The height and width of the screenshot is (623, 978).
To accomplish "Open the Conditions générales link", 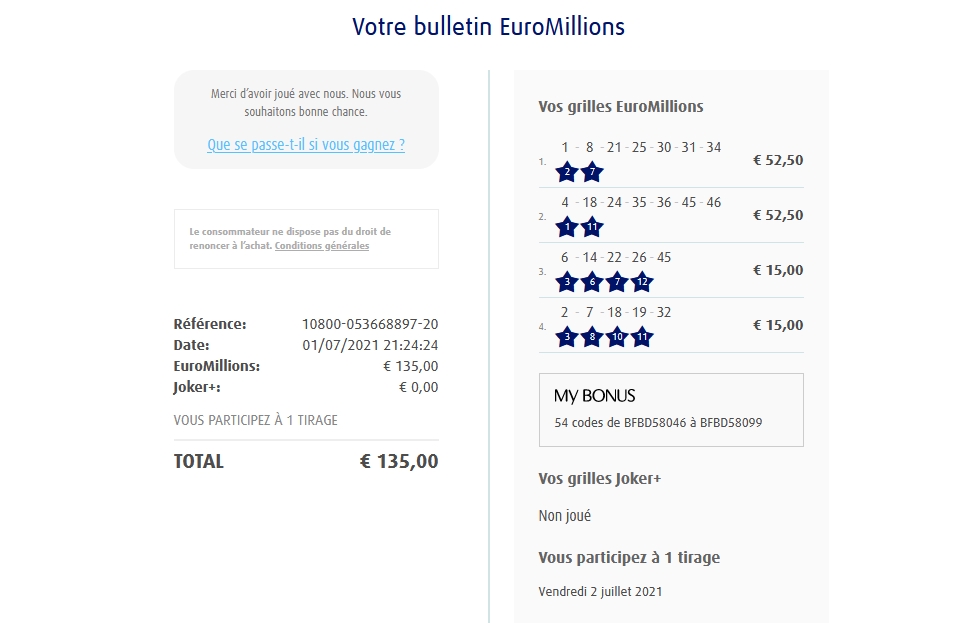I will (322, 246).
